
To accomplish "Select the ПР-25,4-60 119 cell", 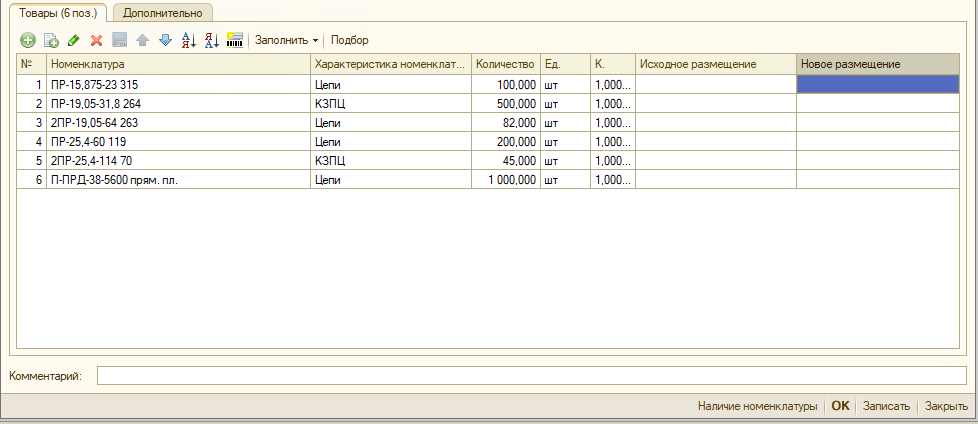I will pyautogui.click(x=178, y=142).
